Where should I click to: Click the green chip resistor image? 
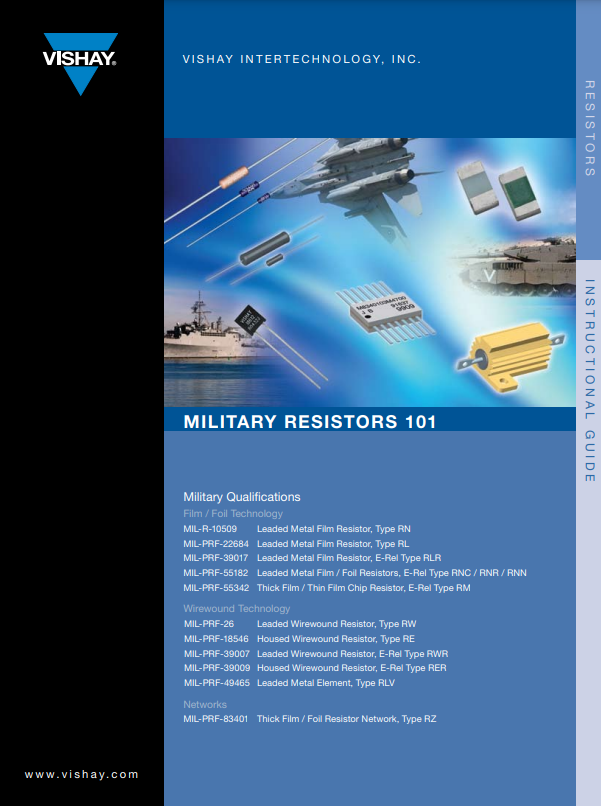point(520,193)
